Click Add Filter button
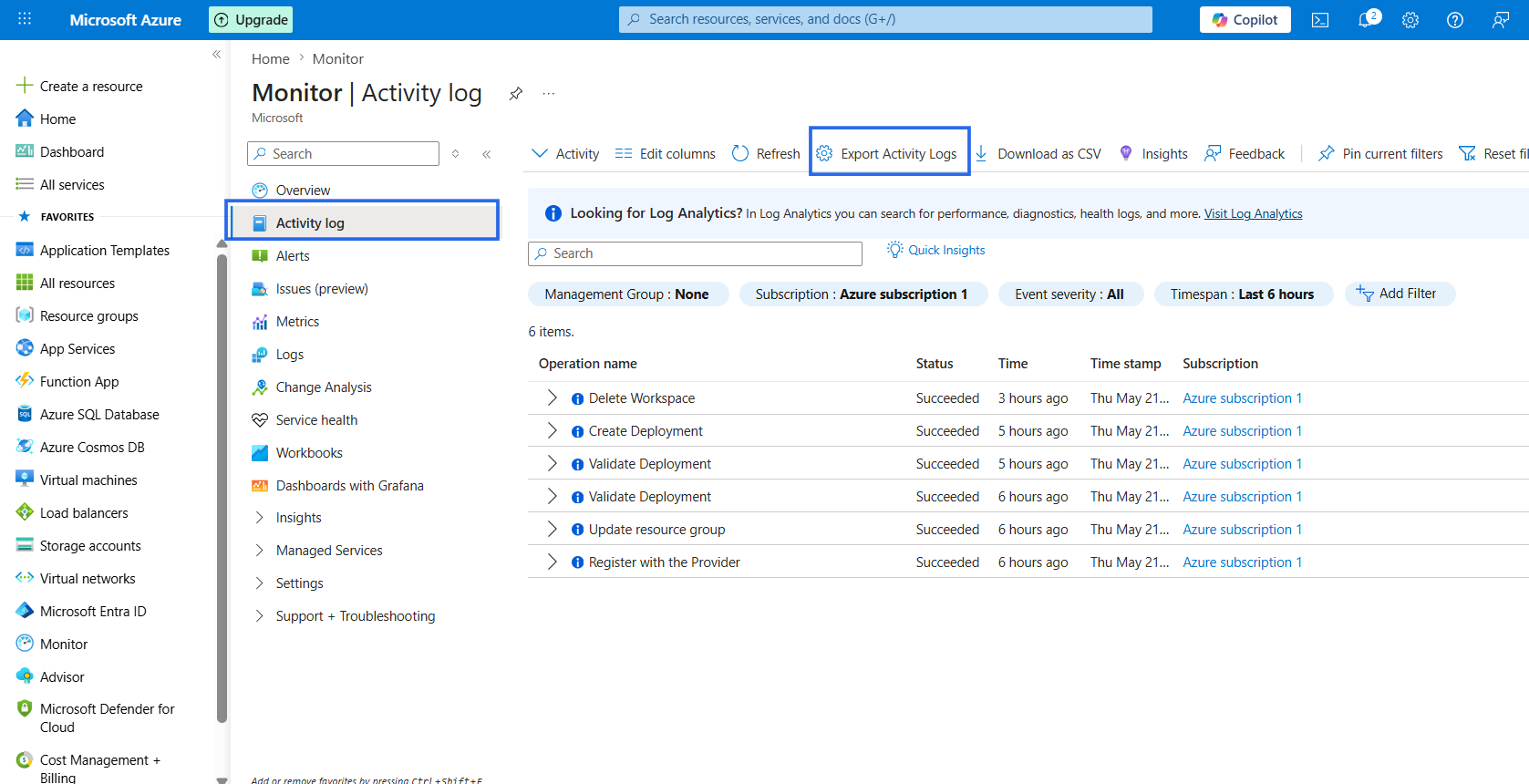This screenshot has height=784, width=1529. pos(1400,294)
